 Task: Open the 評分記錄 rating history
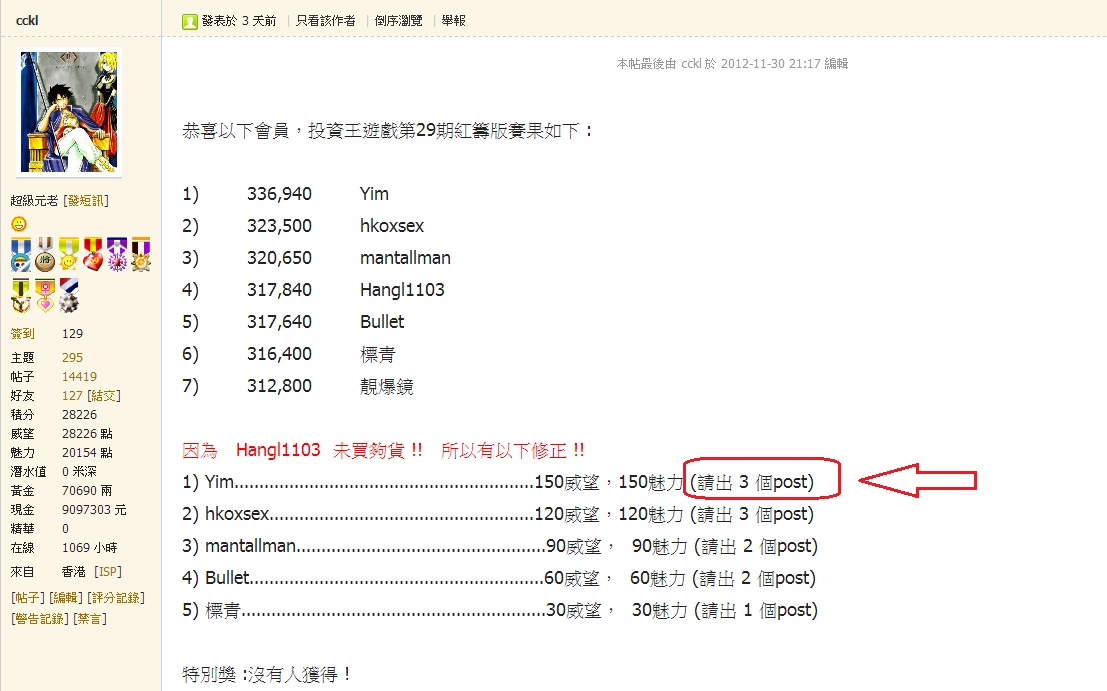[x=115, y=598]
